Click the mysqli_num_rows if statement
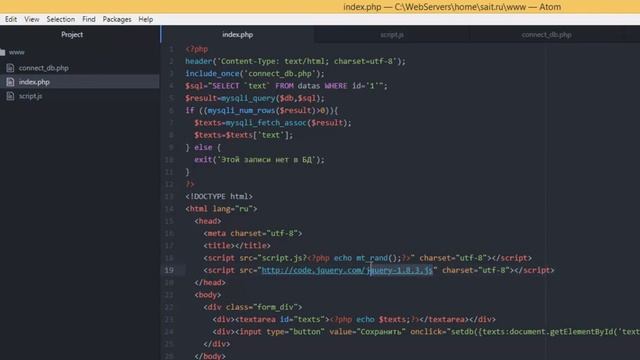 pos(262,110)
